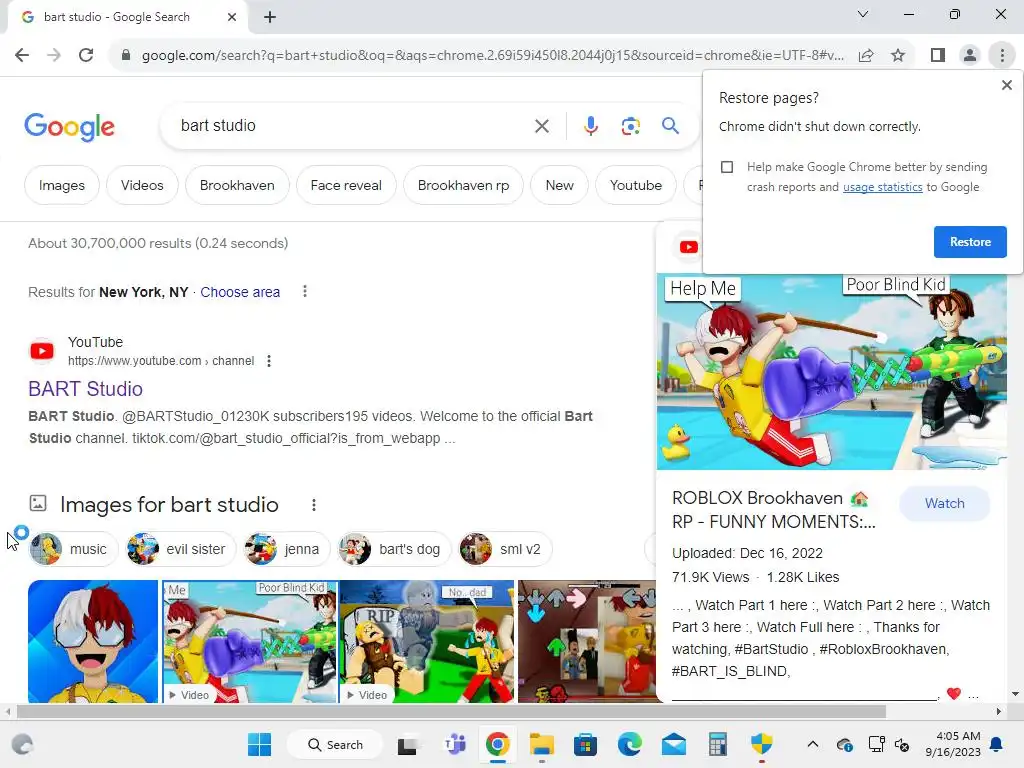Click the horizontal scrollbar of the page
The width and height of the screenshot is (1024, 768).
[x=451, y=711]
